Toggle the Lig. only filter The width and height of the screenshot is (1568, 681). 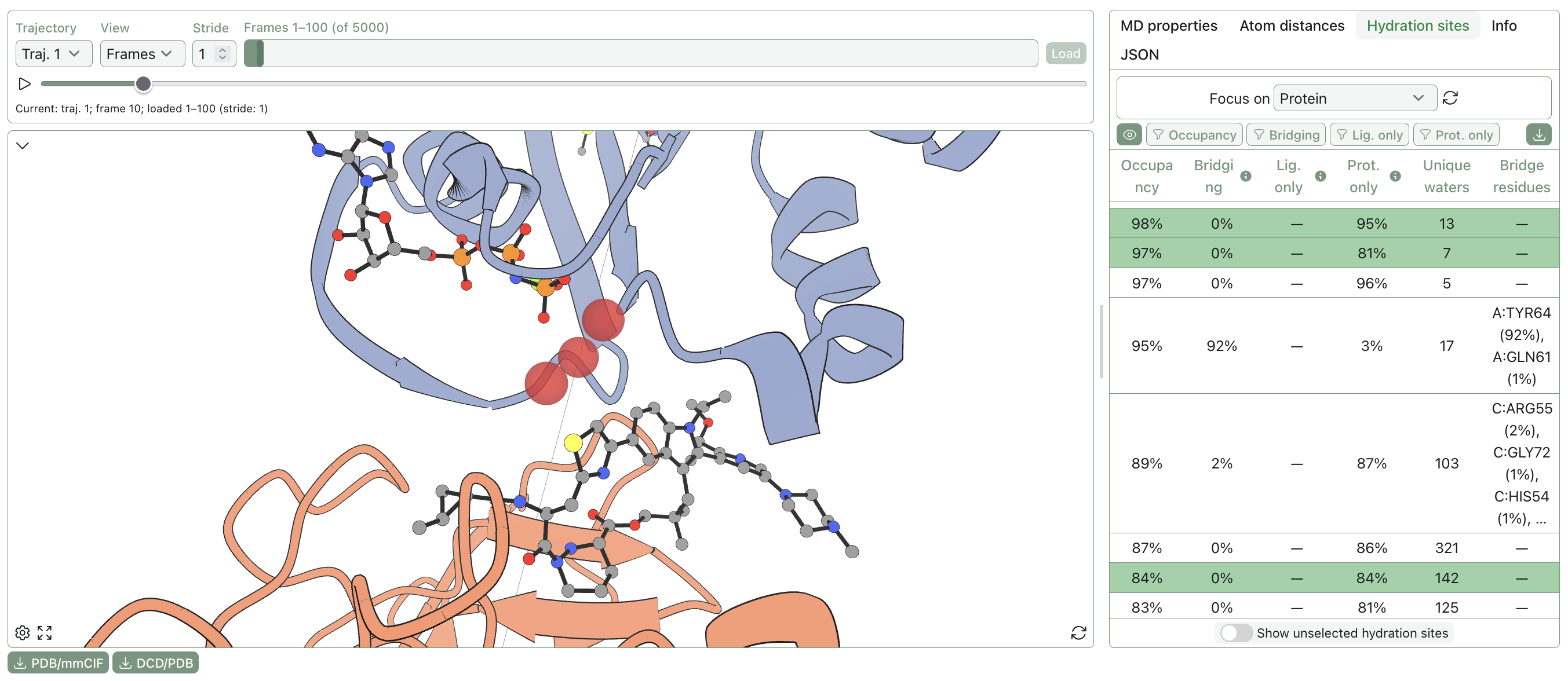(1369, 134)
